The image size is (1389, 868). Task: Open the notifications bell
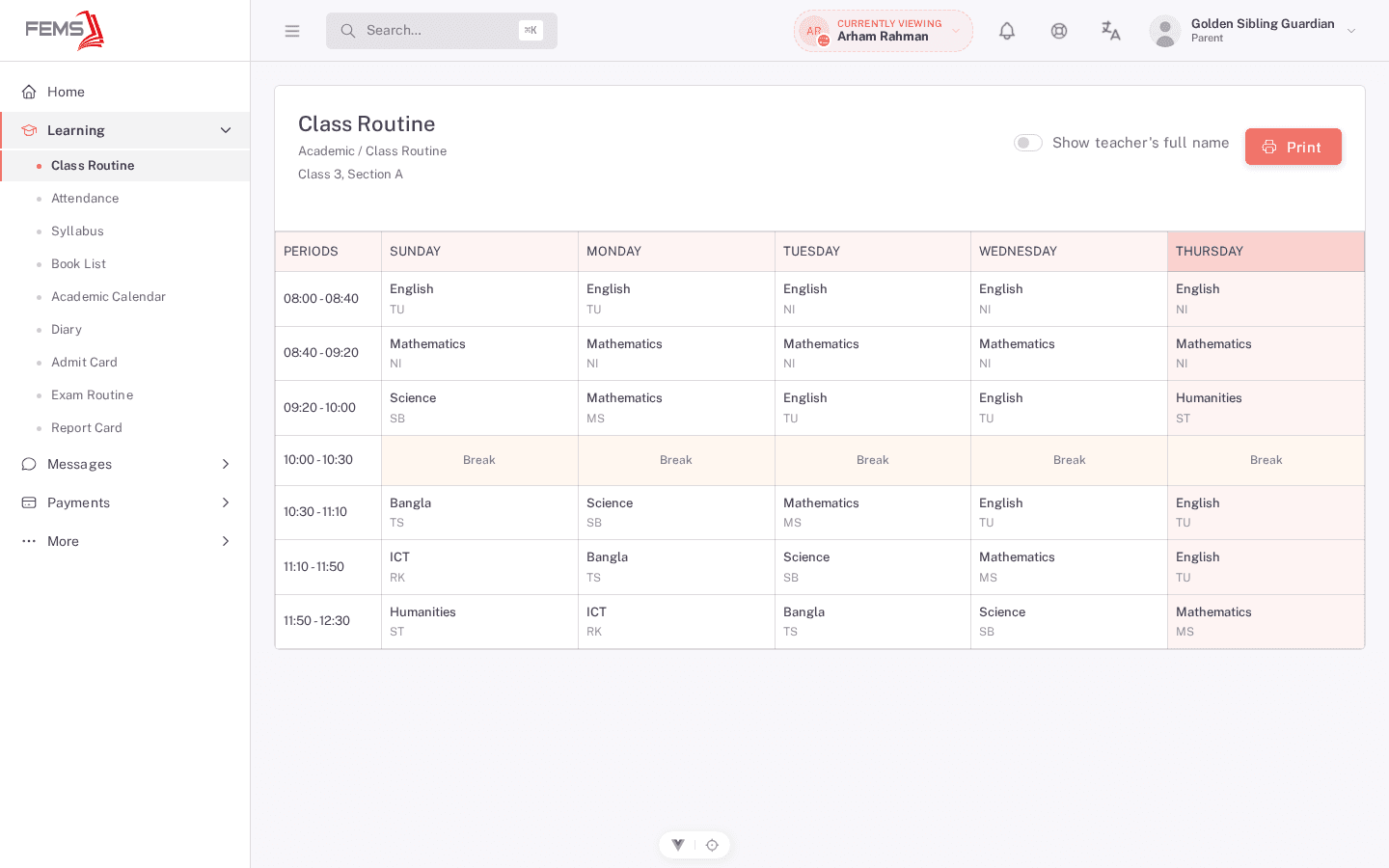[1007, 31]
